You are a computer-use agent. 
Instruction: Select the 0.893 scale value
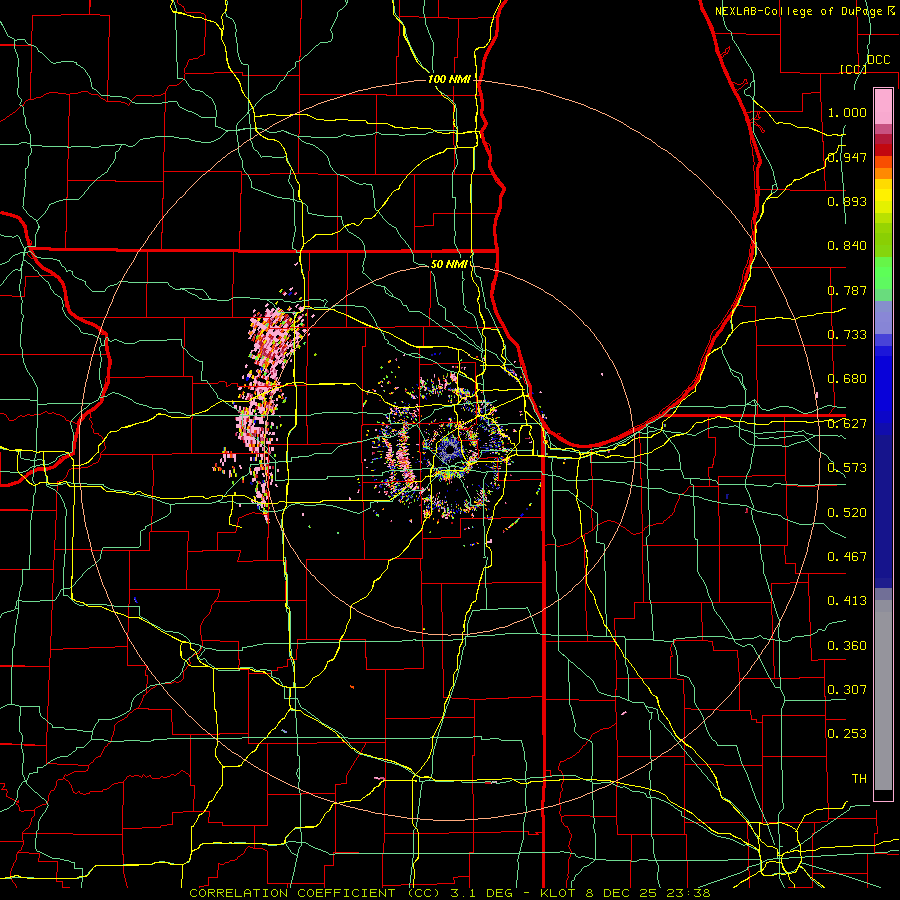pos(847,201)
